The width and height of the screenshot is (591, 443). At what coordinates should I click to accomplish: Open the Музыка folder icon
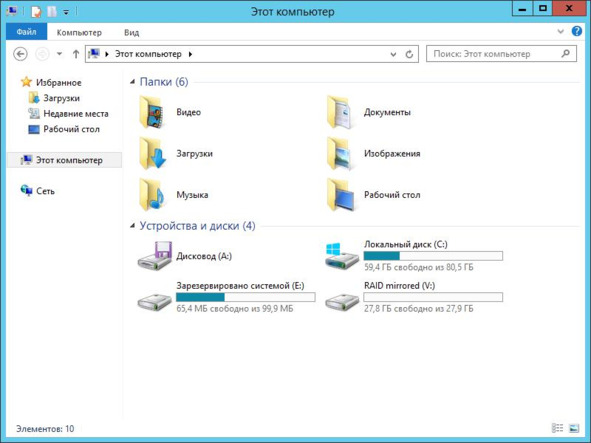coord(152,195)
